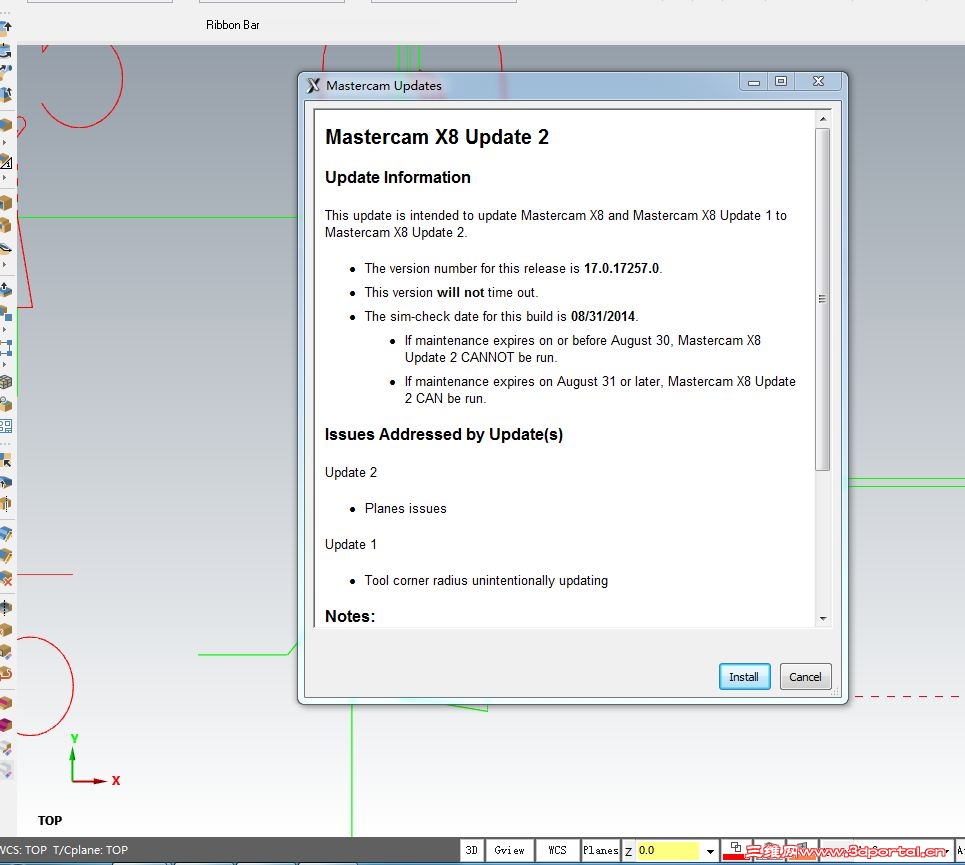Click the tan box with dotted vertical line

click(x=6, y=504)
